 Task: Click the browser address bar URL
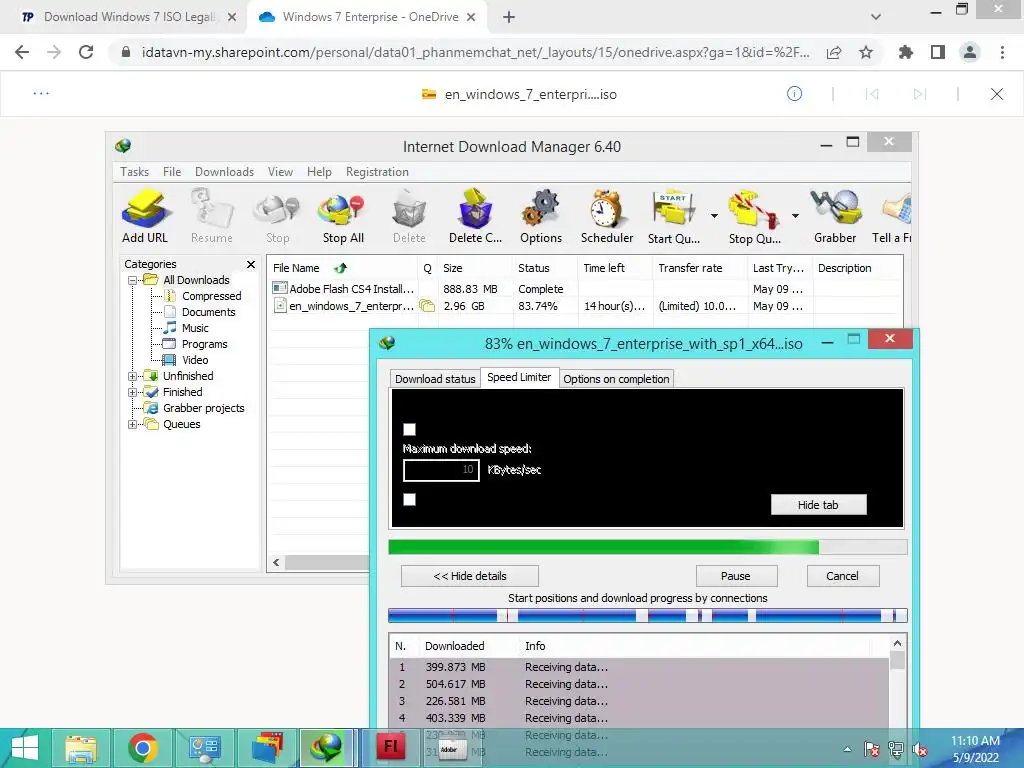pyautogui.click(x=475, y=52)
